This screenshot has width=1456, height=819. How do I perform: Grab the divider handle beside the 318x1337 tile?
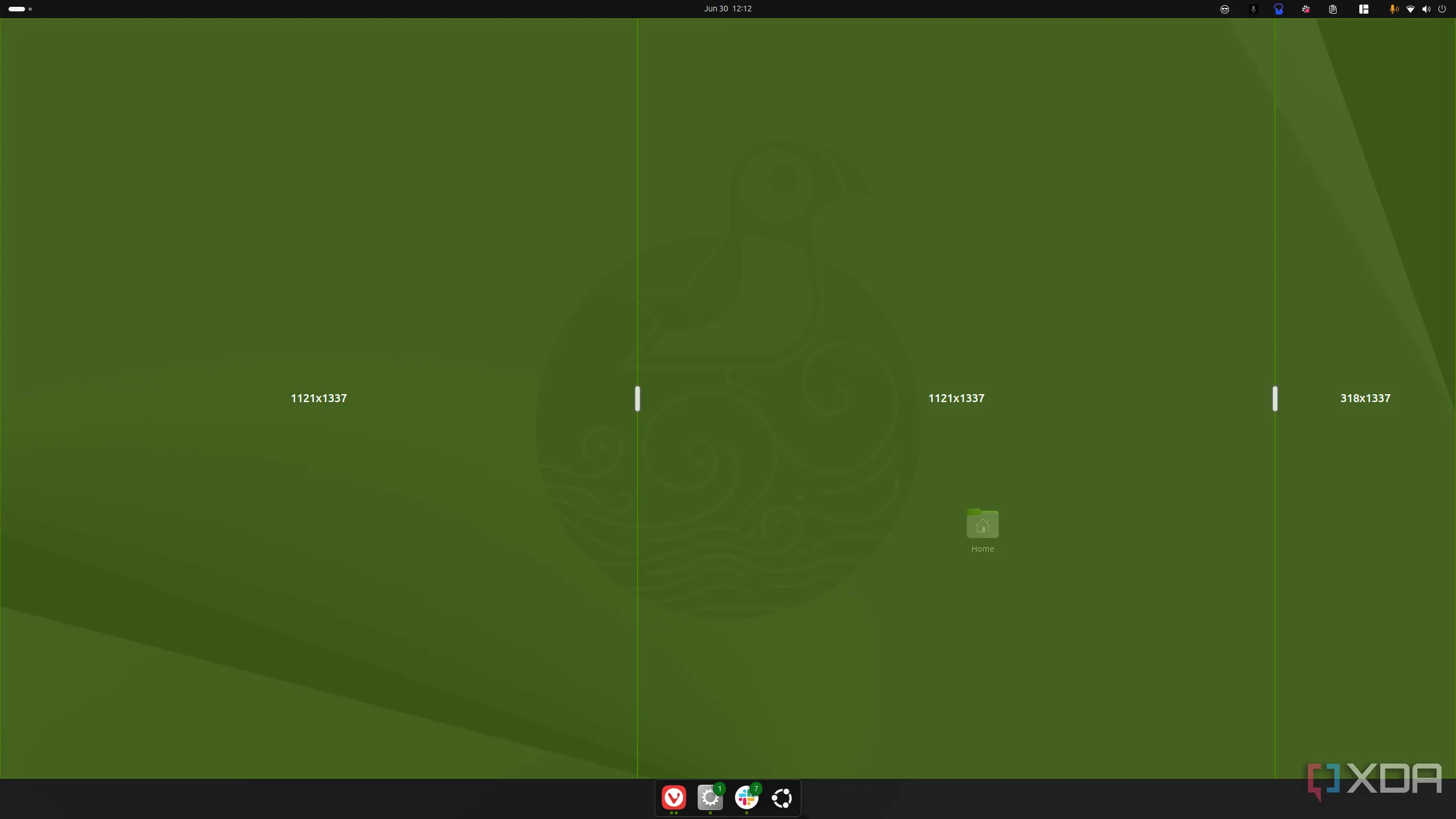coord(1275,398)
